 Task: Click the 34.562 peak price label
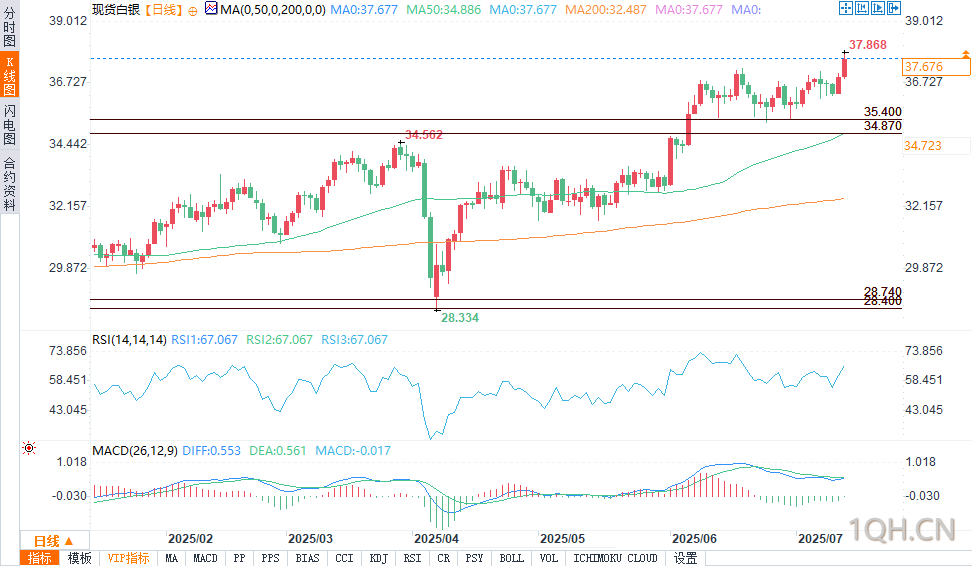423,135
